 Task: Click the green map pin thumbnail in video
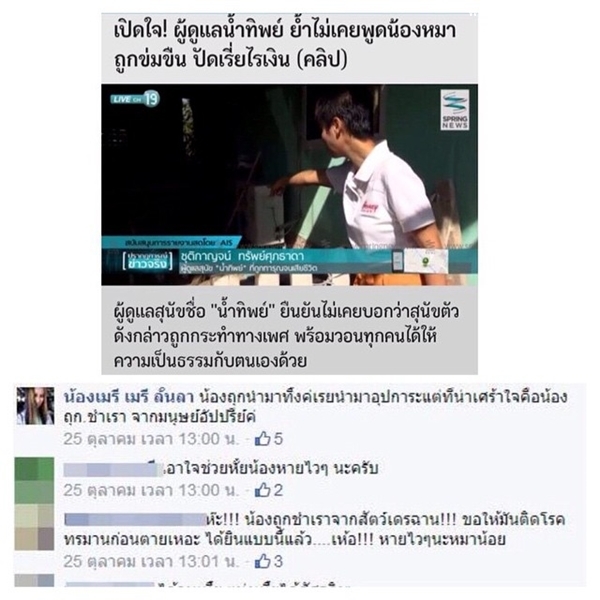click(x=426, y=261)
